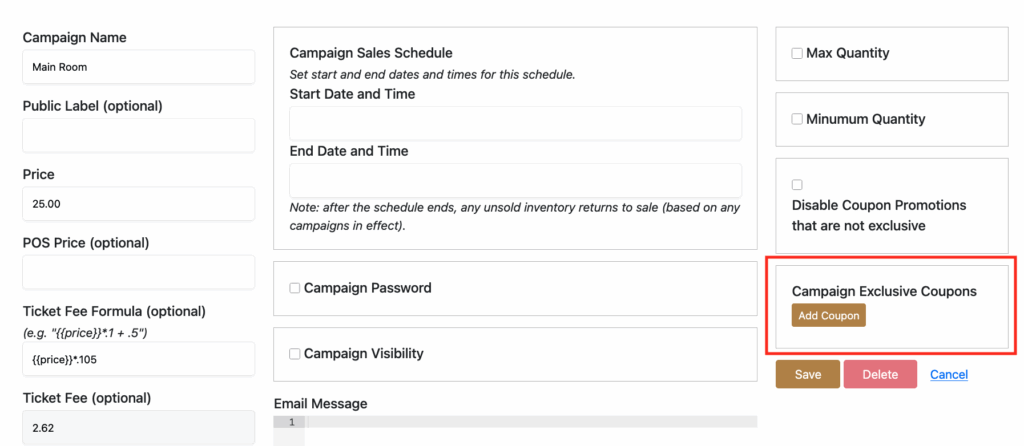Follow the Cancel link
Image resolution: width=1024 pixels, height=446 pixels.
click(x=949, y=375)
